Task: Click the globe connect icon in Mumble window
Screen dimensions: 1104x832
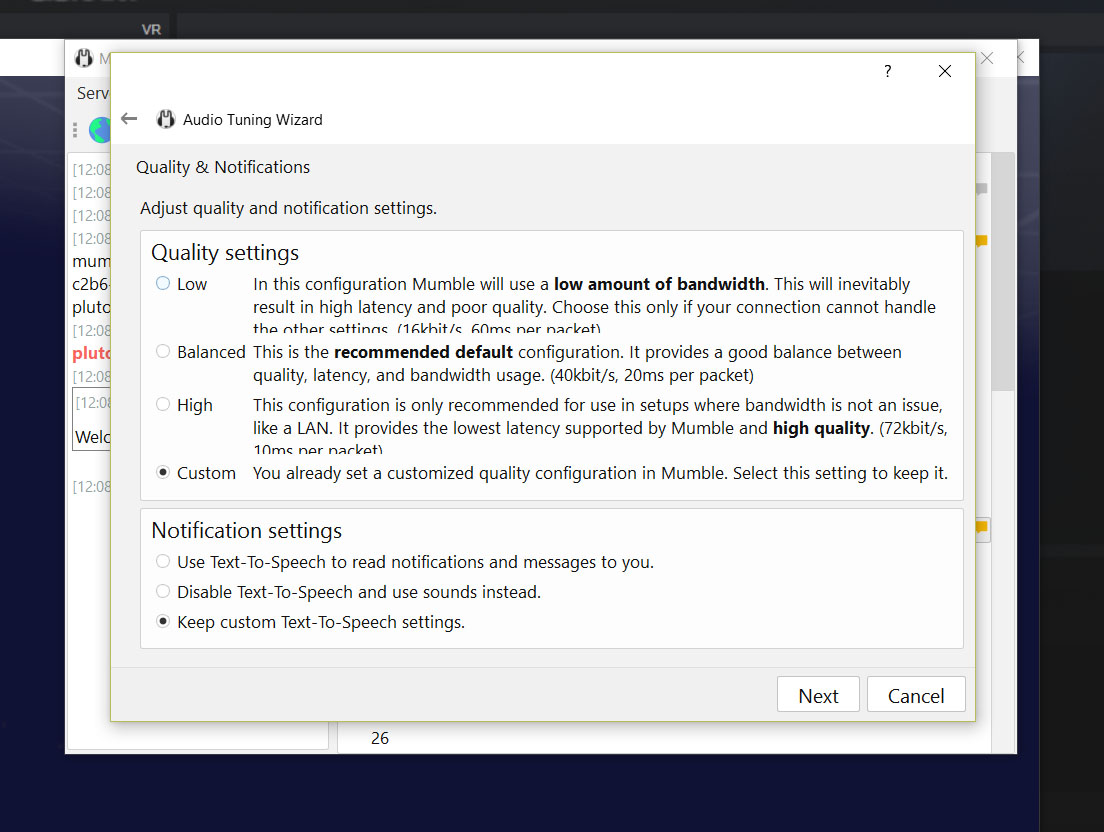Action: coord(101,130)
